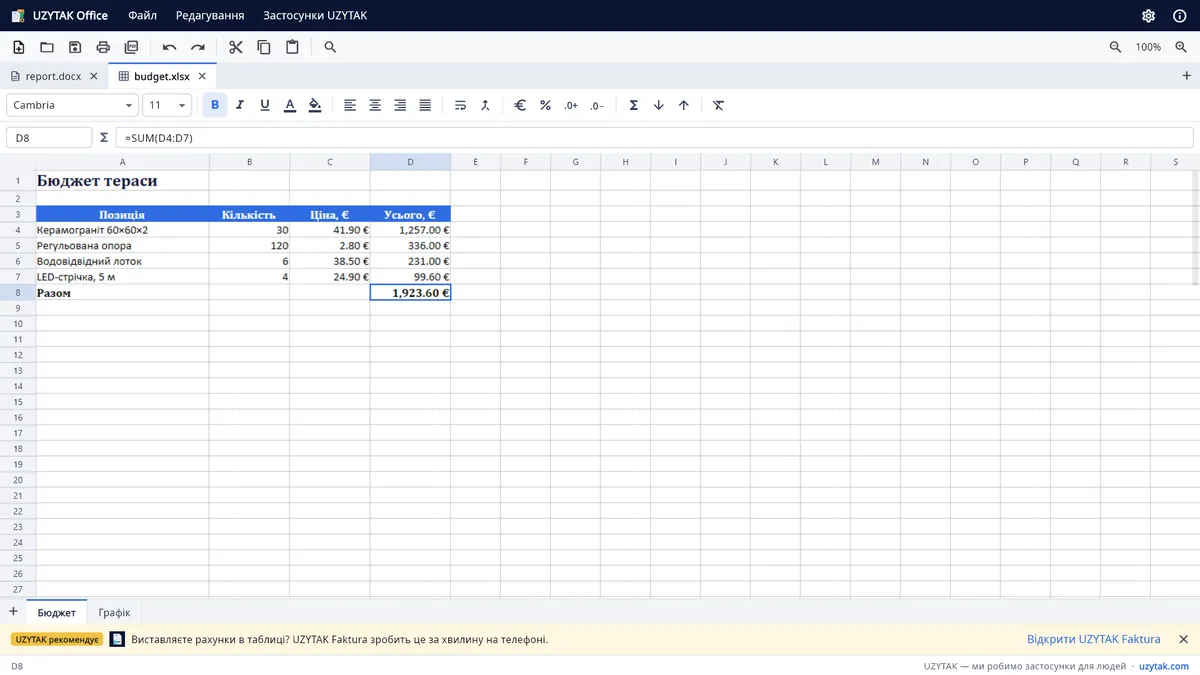The image size is (1200, 675).
Task: Zoom out using the magnifier icon
Action: pyautogui.click(x=1116, y=47)
